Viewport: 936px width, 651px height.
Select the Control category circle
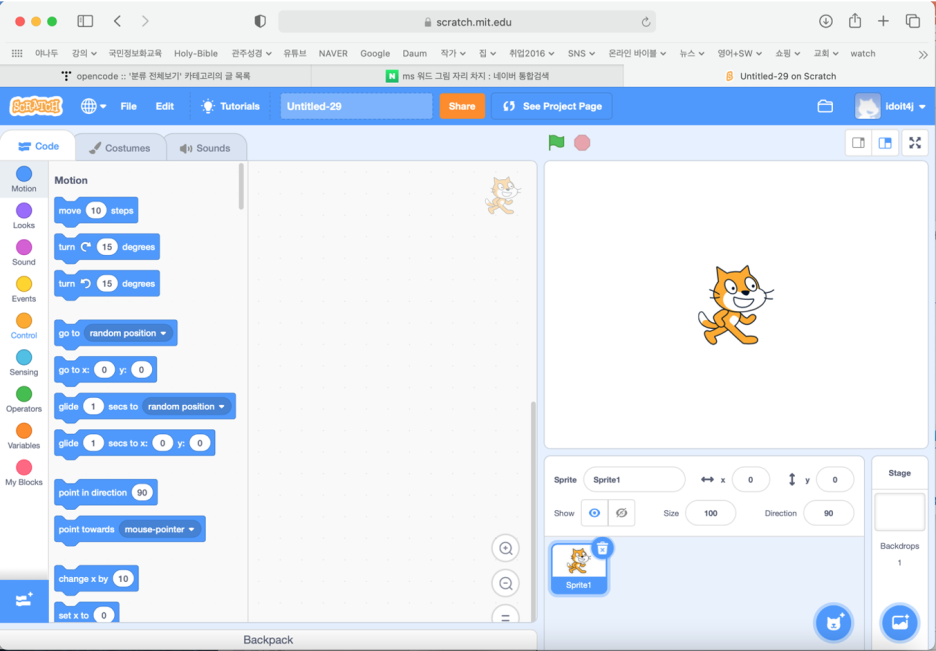[x=24, y=320]
